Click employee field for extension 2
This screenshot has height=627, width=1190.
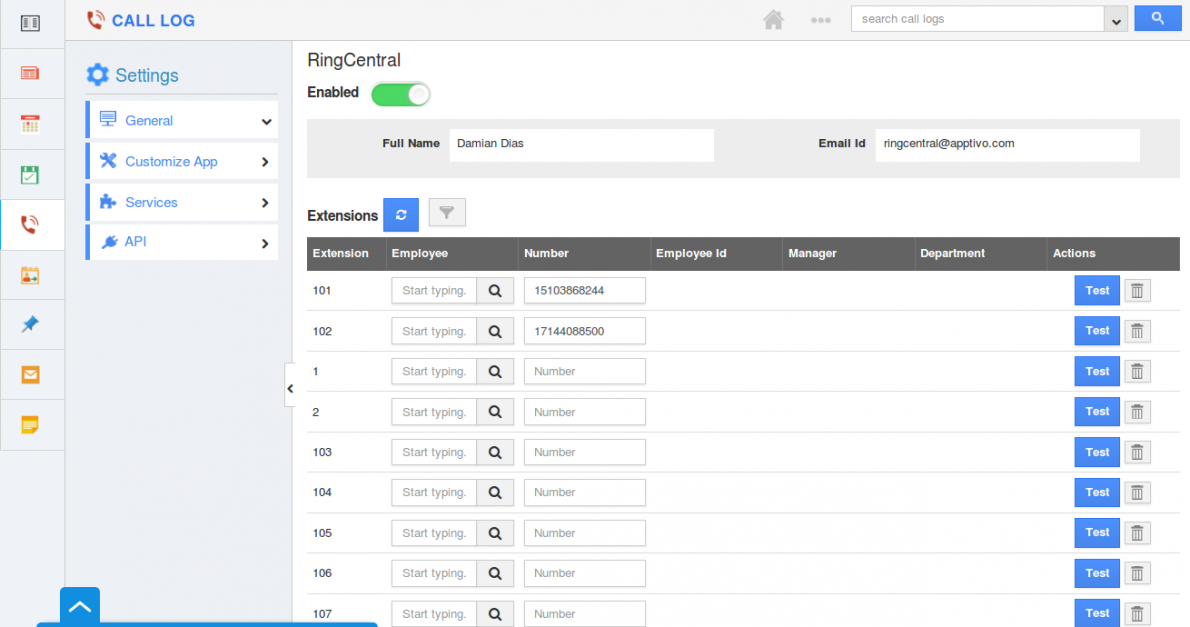point(434,412)
